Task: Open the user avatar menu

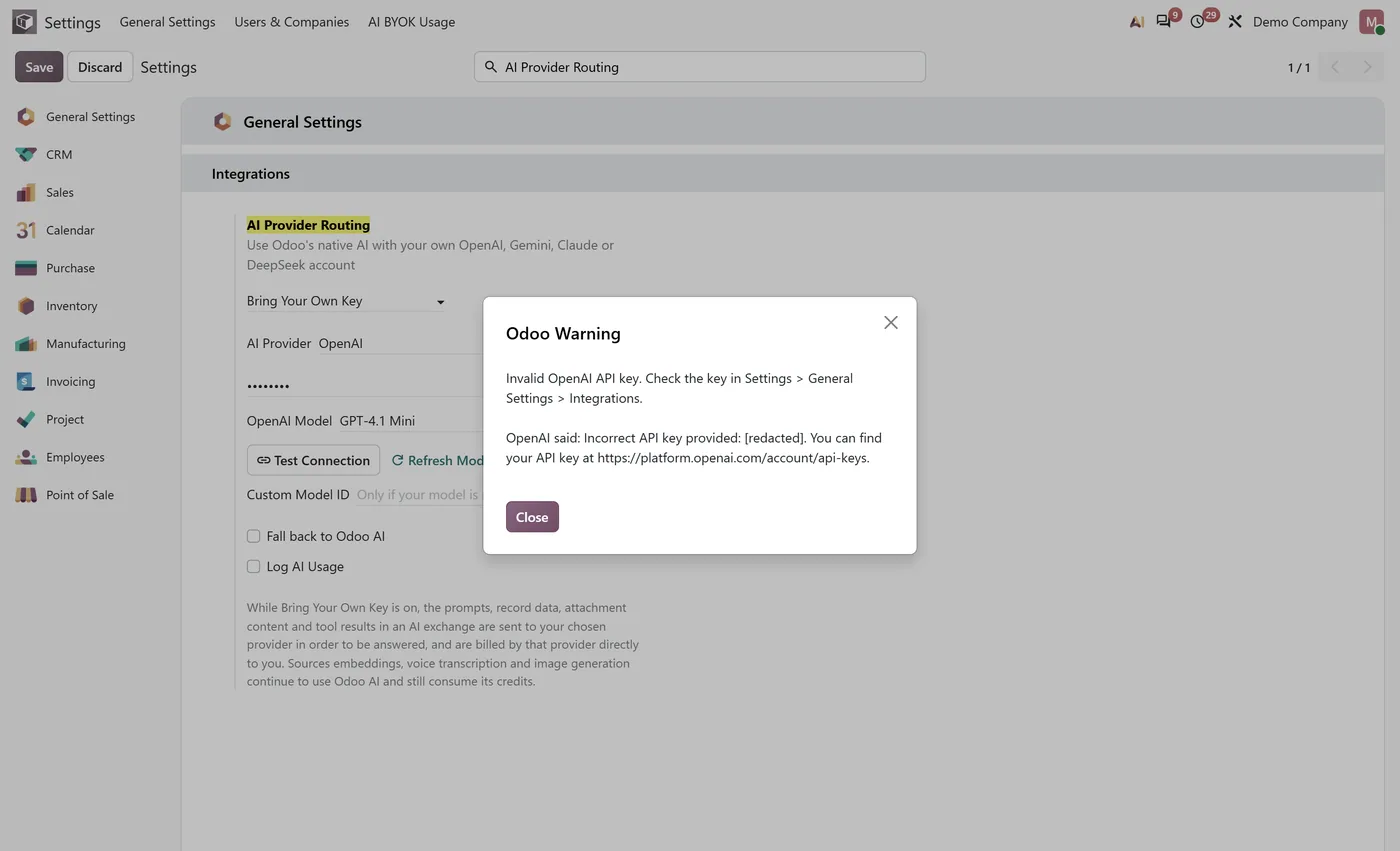Action: [1371, 21]
